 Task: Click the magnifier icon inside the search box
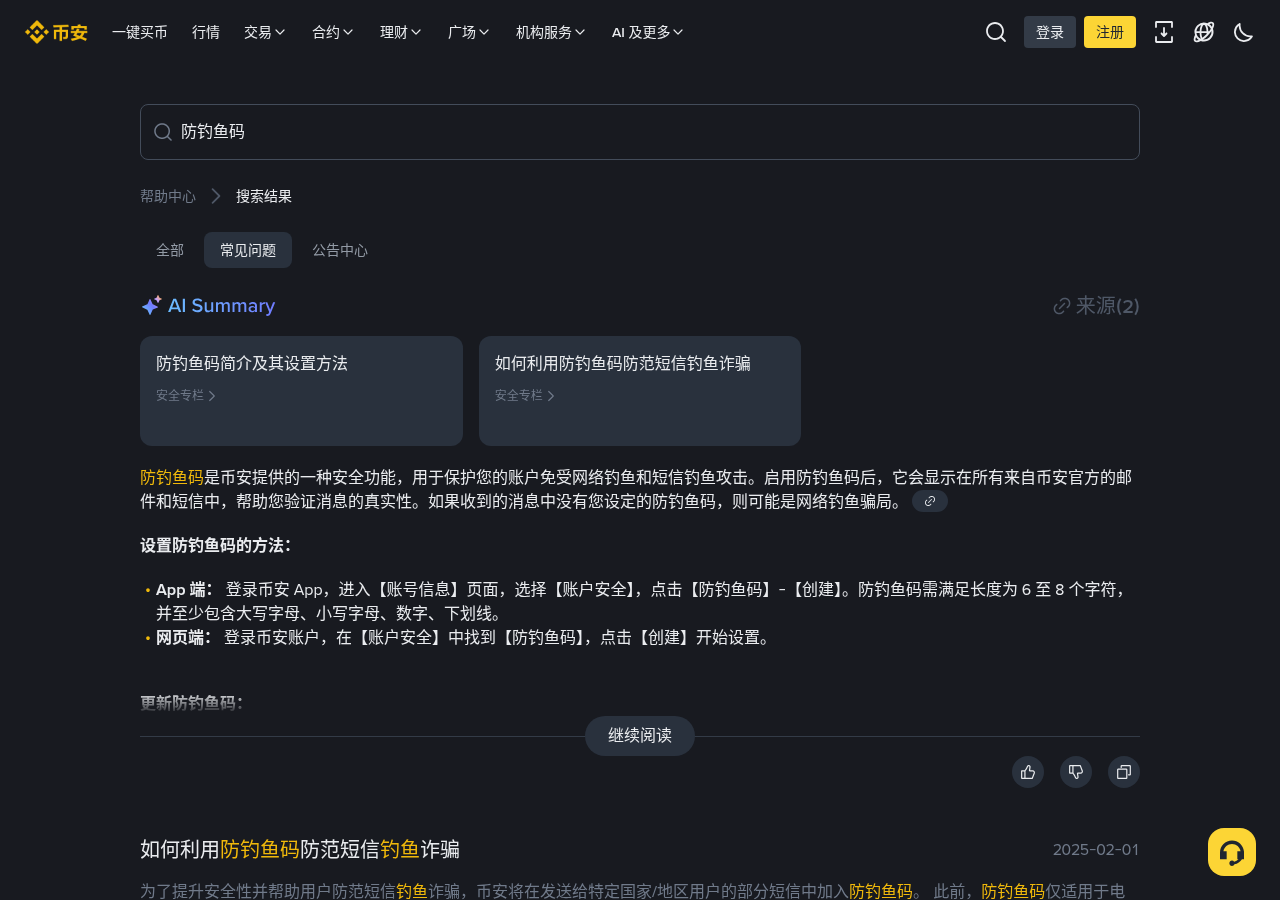coord(163,132)
